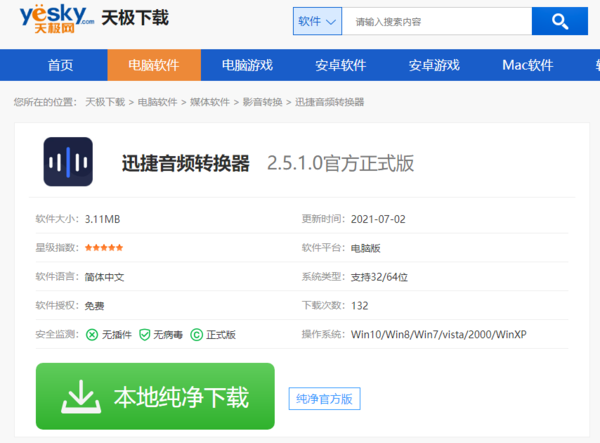Viewport: 600px width, 443px height.
Task: Open the 首页 navigation tab
Action: point(60,65)
